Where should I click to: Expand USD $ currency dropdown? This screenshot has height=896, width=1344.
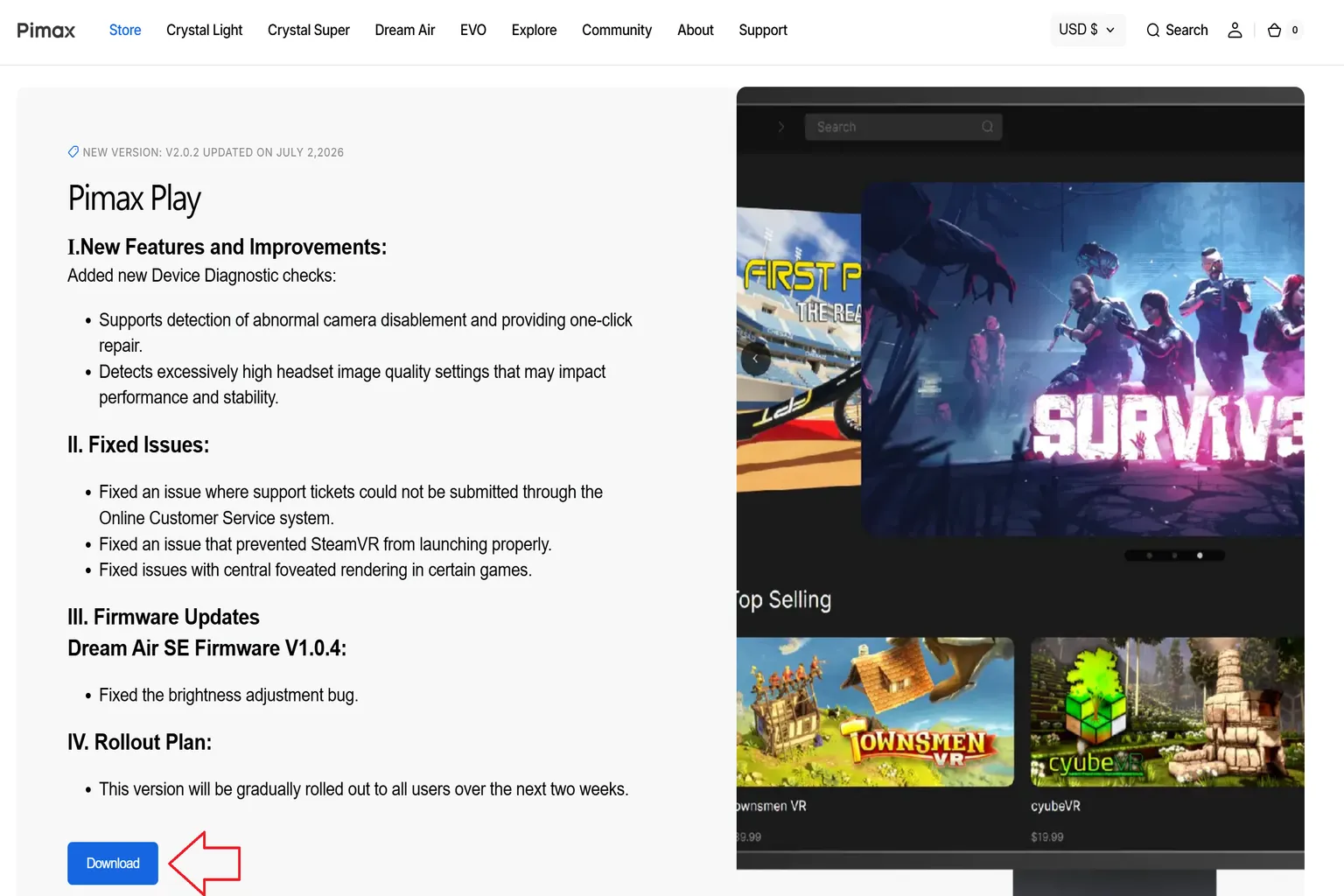click(1088, 30)
